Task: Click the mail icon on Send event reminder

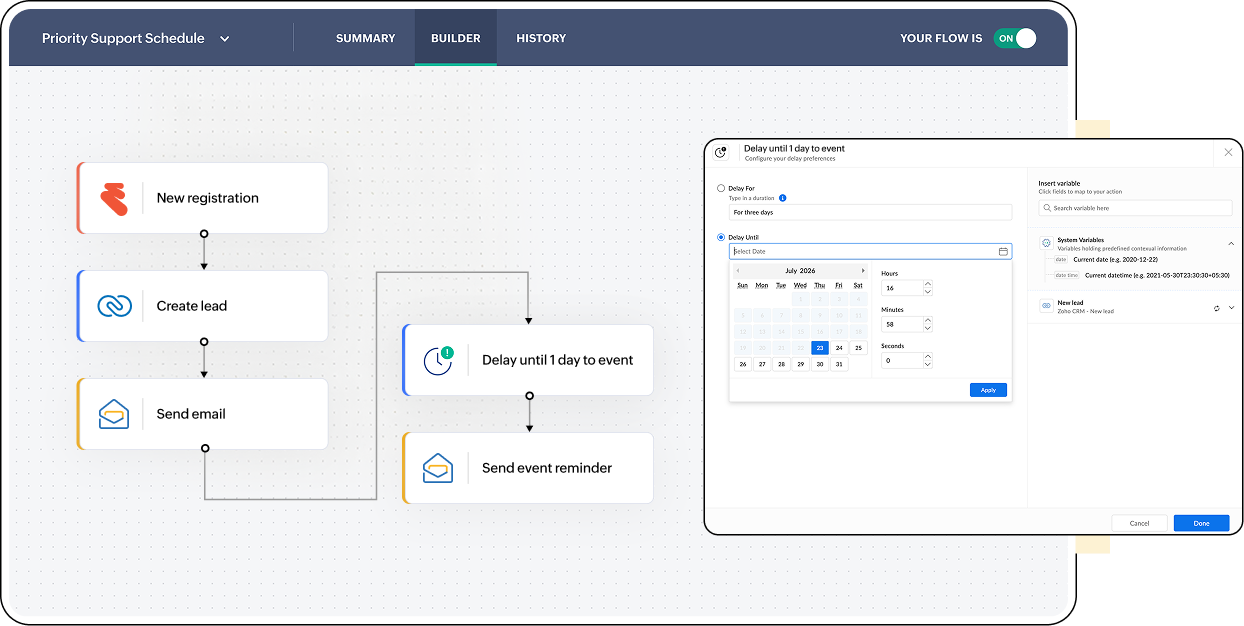Action: click(x=438, y=468)
